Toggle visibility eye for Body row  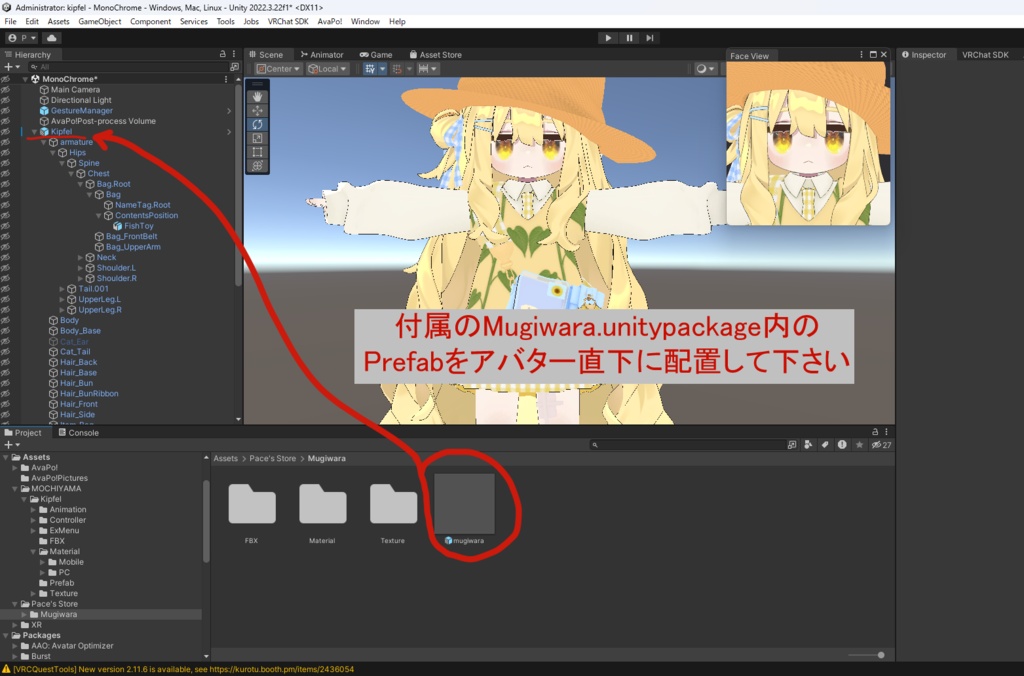[x=6, y=320]
